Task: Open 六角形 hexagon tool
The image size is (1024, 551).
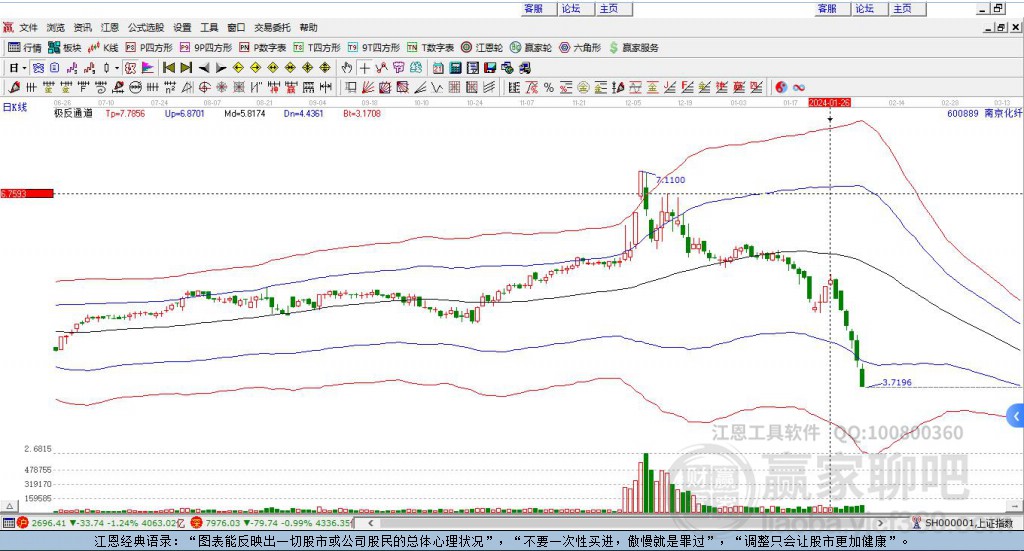Action: click(580, 48)
